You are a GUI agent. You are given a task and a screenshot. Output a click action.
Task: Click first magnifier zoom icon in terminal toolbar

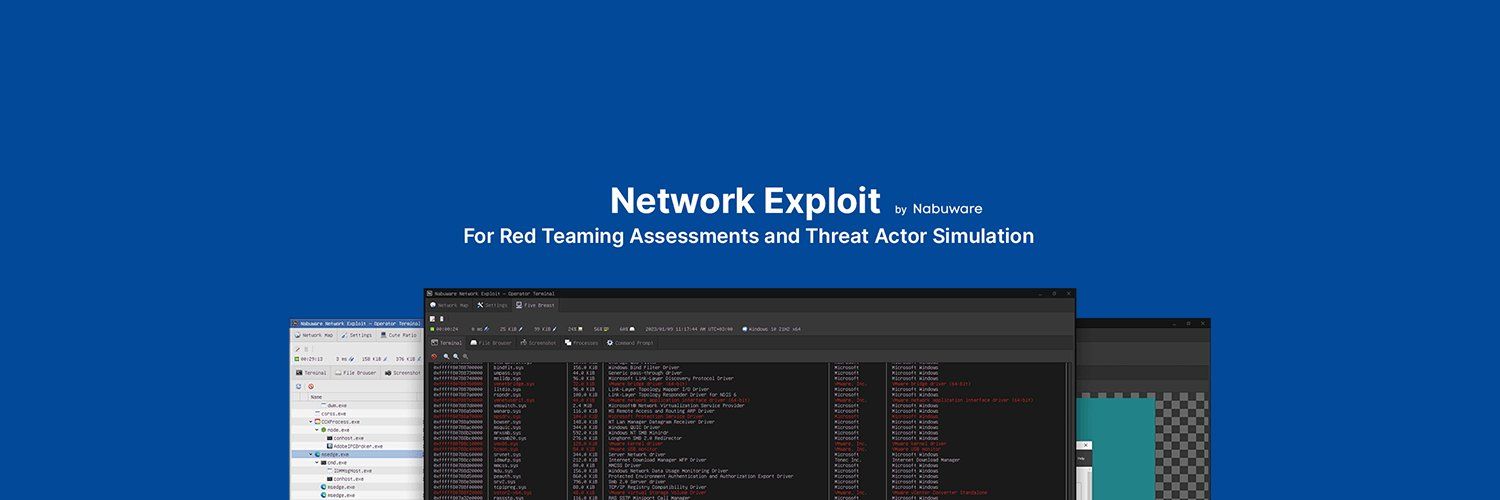coord(446,357)
